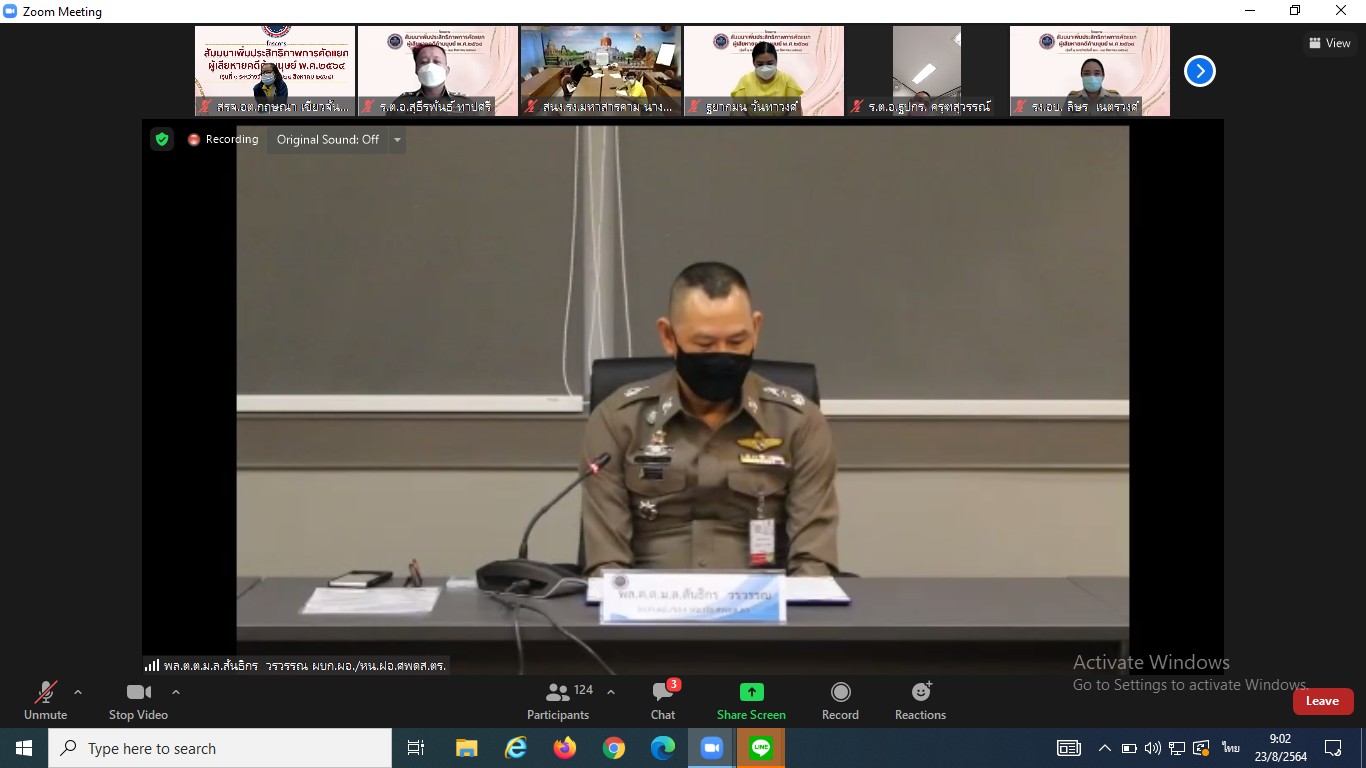The image size is (1366, 768).
Task: Show next page of participant thumbnails
Action: (1199, 71)
